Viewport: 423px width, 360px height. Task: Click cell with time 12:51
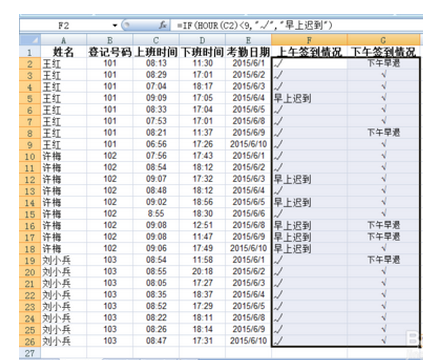pyautogui.click(x=202, y=225)
